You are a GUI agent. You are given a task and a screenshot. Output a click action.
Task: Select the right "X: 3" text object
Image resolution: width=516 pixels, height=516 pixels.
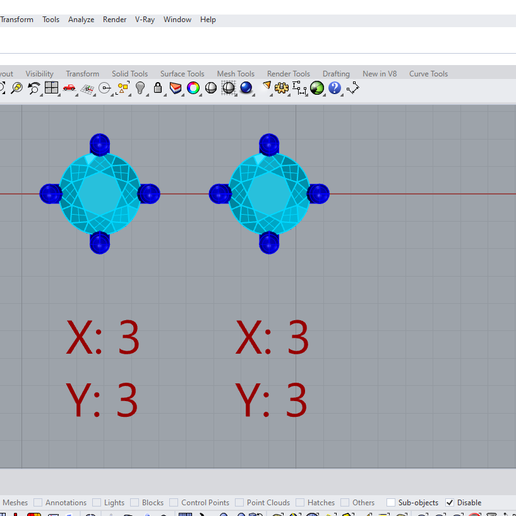pyautogui.click(x=272, y=337)
